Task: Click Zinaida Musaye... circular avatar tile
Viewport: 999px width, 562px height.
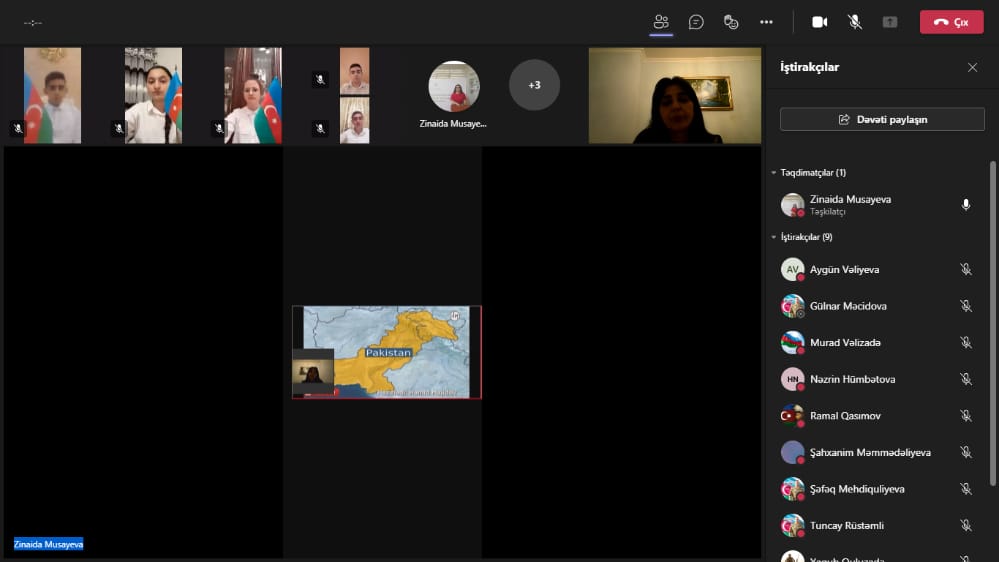Action: coord(454,87)
